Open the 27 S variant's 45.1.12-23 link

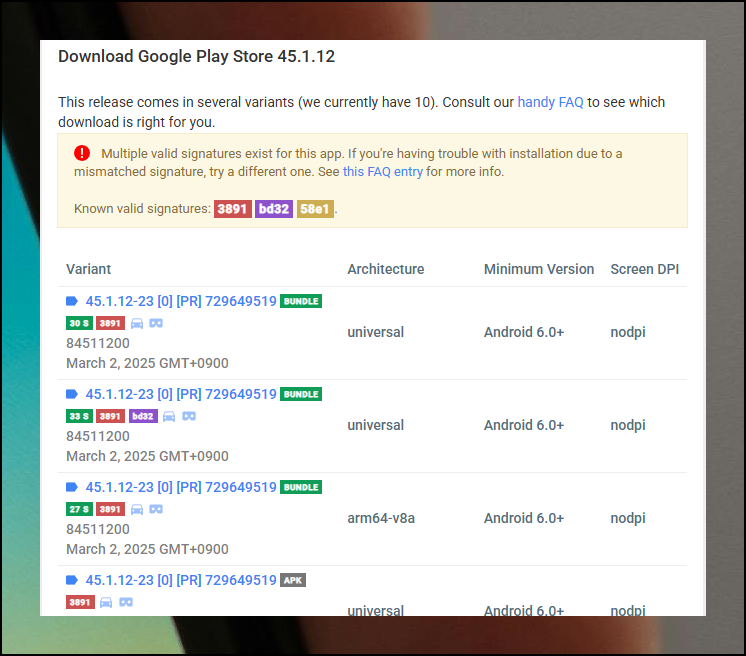click(x=181, y=487)
